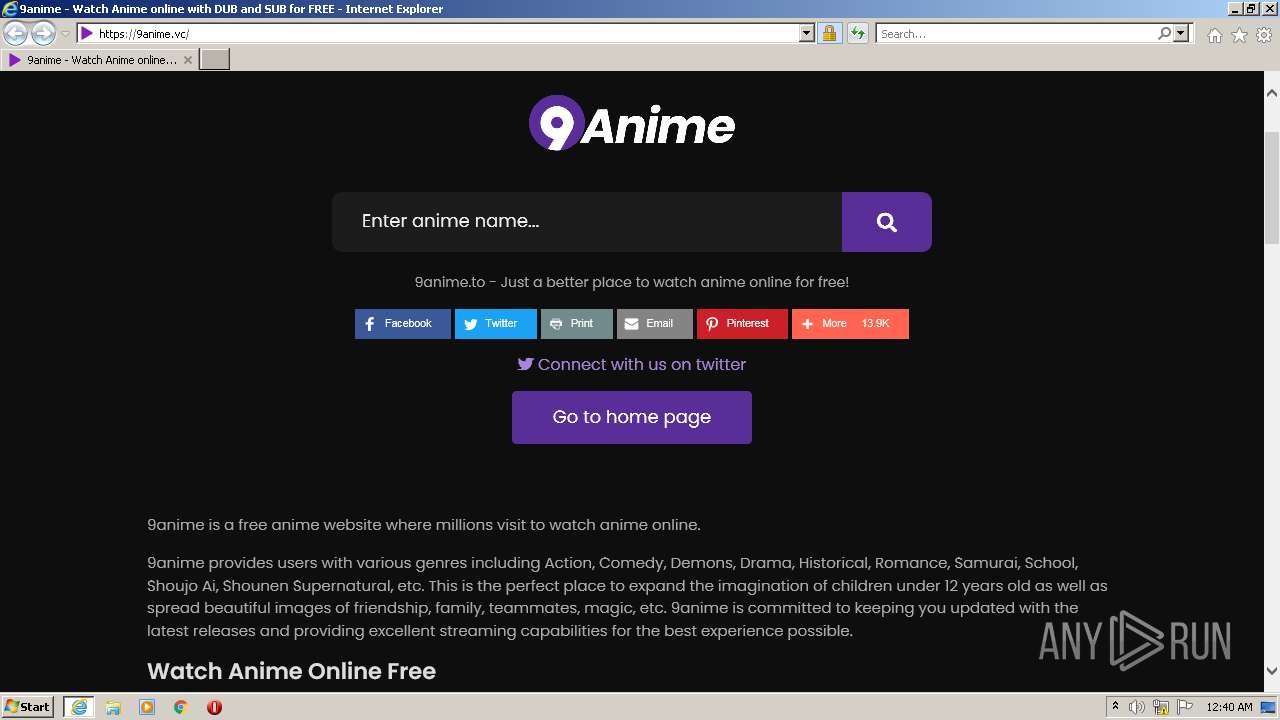The image size is (1280, 720).
Task: Click the Home icon in IE
Action: (x=1214, y=35)
